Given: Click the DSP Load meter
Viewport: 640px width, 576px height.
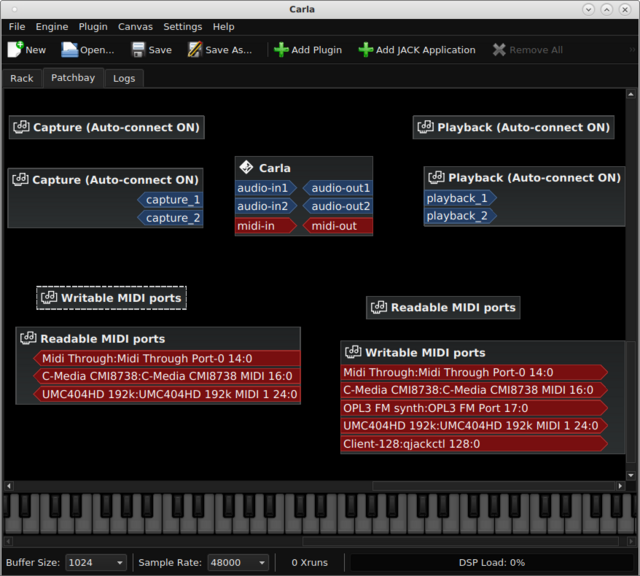Looking at the screenshot, I should coord(492,563).
